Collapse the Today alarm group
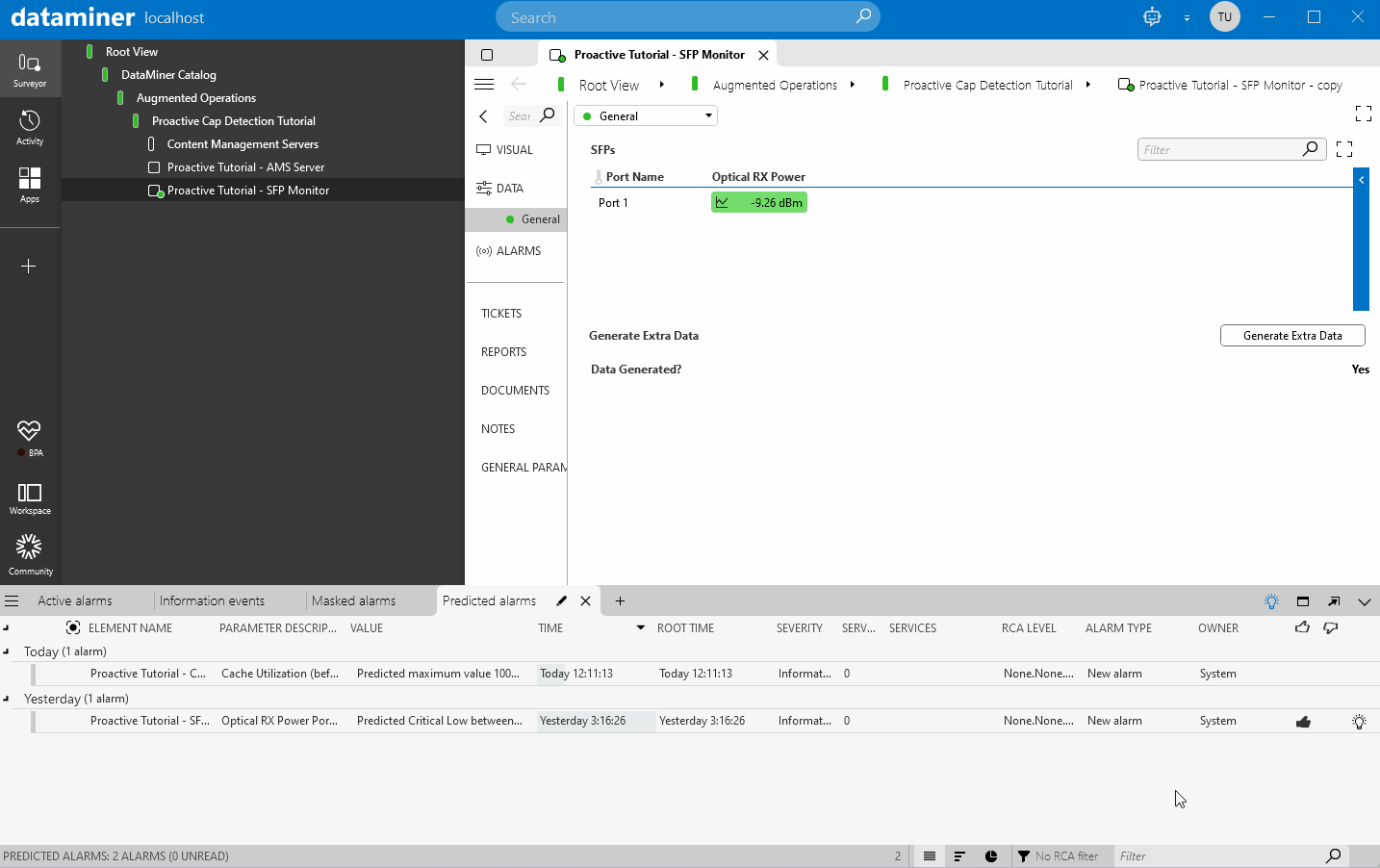This screenshot has width=1380, height=868. pyautogui.click(x=7, y=651)
